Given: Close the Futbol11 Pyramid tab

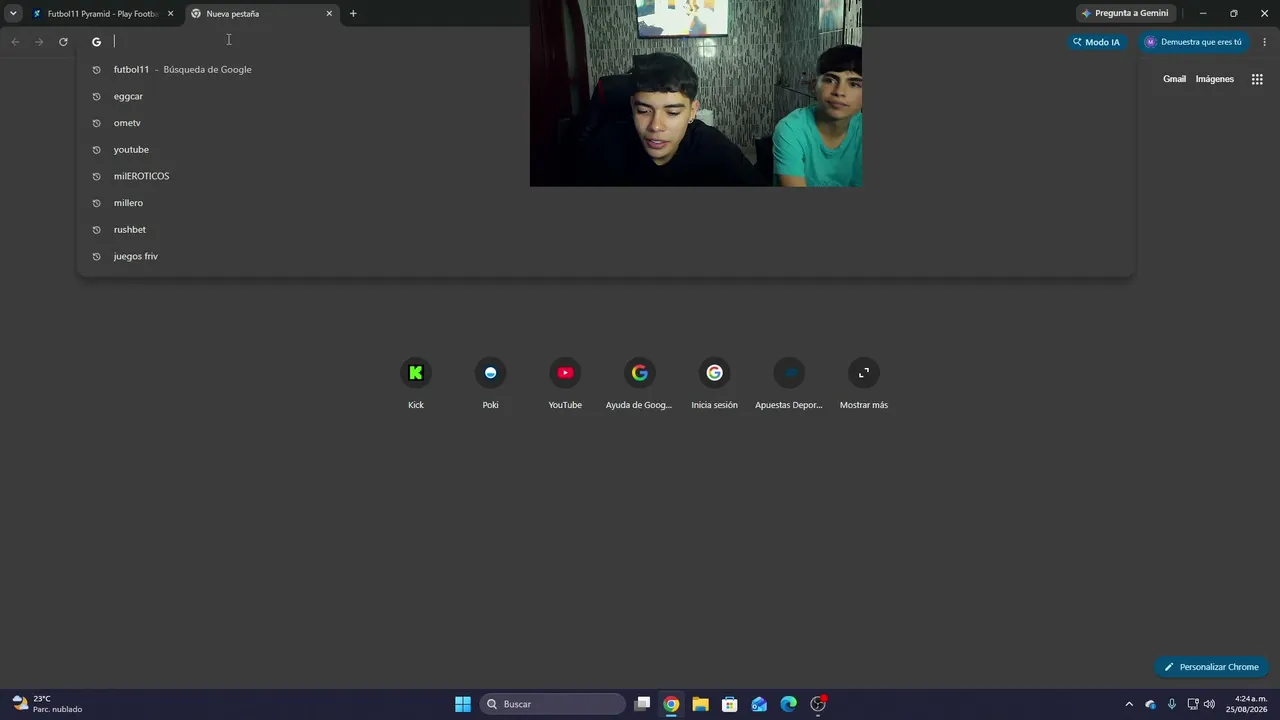Looking at the screenshot, I should point(170,14).
